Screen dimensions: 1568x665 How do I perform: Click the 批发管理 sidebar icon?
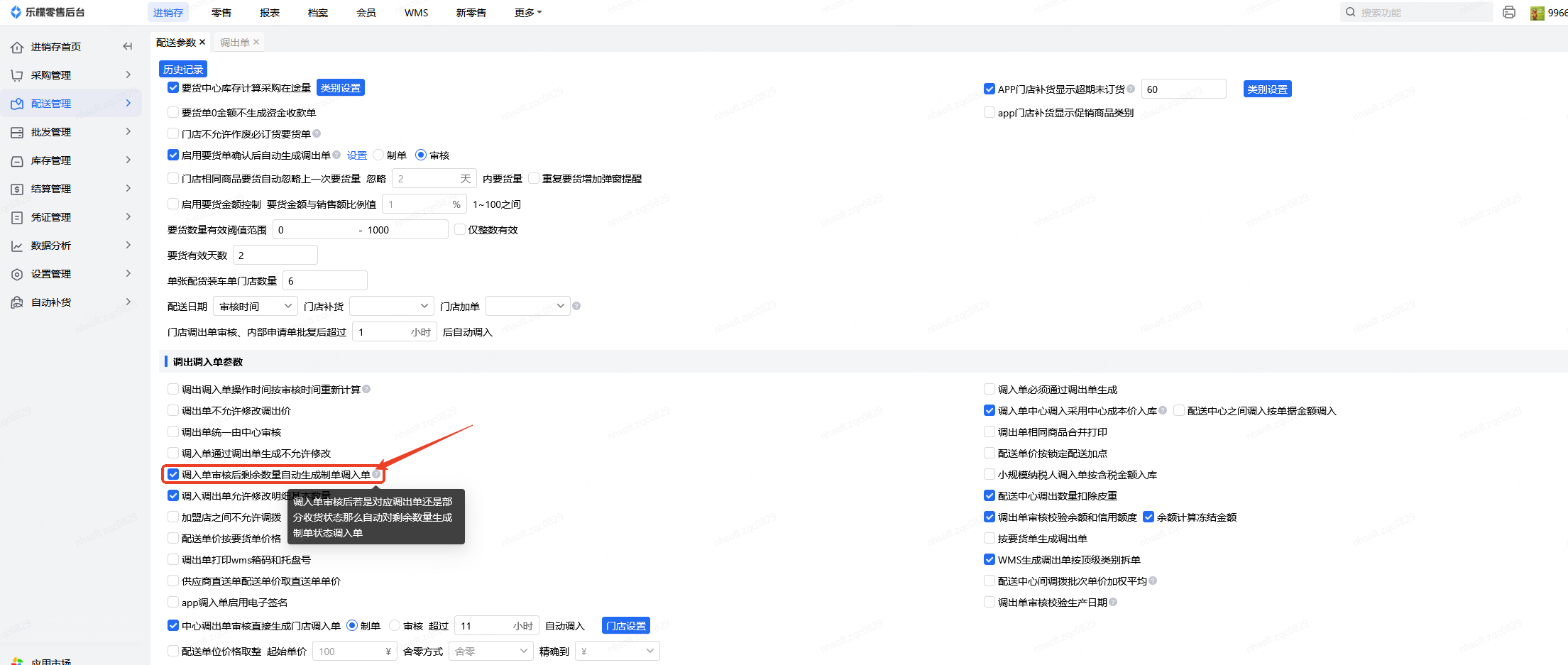17,132
